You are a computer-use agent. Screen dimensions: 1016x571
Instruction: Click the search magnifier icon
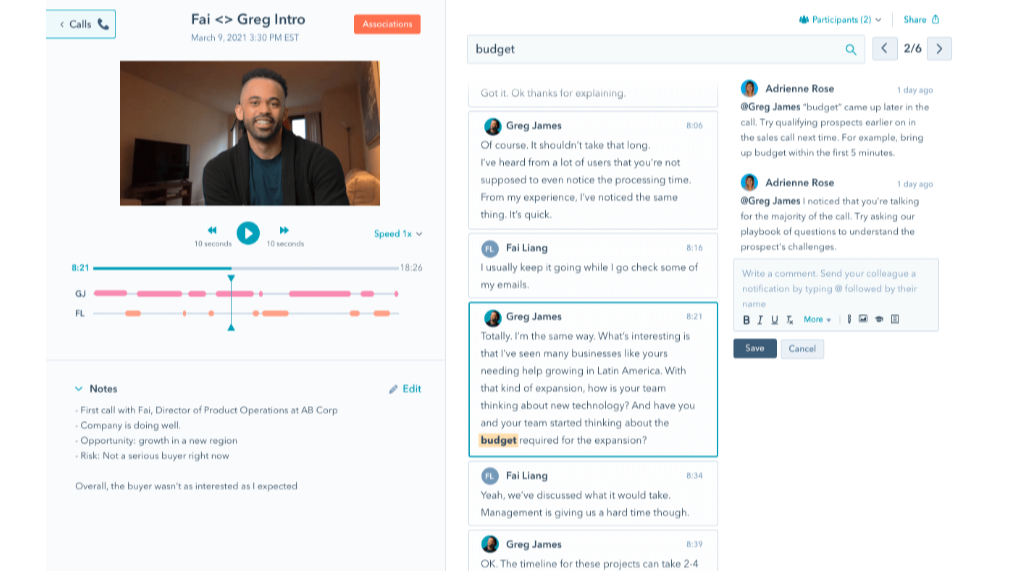(x=851, y=49)
